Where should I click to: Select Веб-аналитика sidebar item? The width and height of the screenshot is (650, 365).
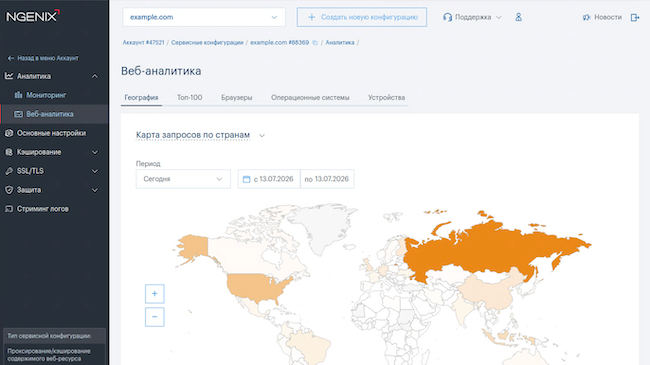(54, 114)
